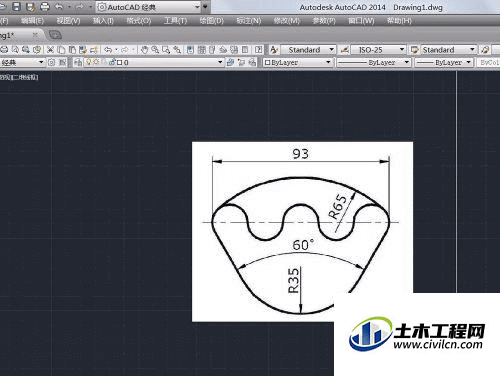The height and width of the screenshot is (376, 500).
Task: Select the Pan hand tool
Action: (144, 50)
